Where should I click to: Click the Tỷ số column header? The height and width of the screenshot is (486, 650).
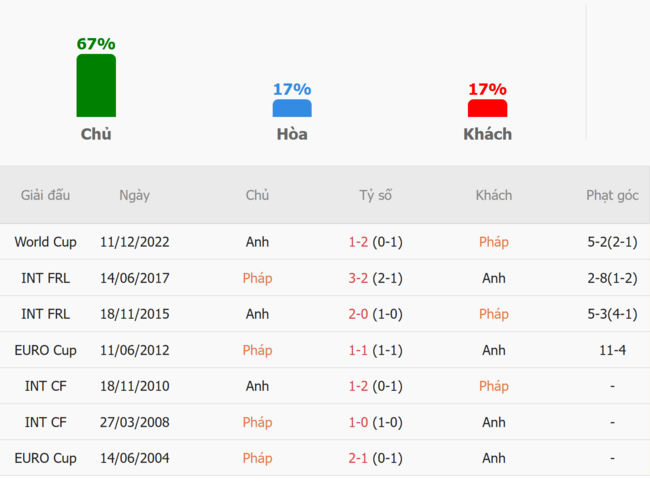tap(375, 195)
